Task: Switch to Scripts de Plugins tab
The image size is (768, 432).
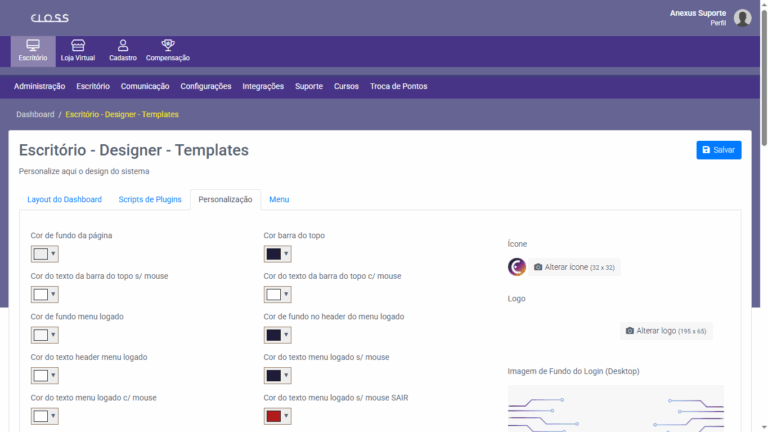Action: coord(150,200)
